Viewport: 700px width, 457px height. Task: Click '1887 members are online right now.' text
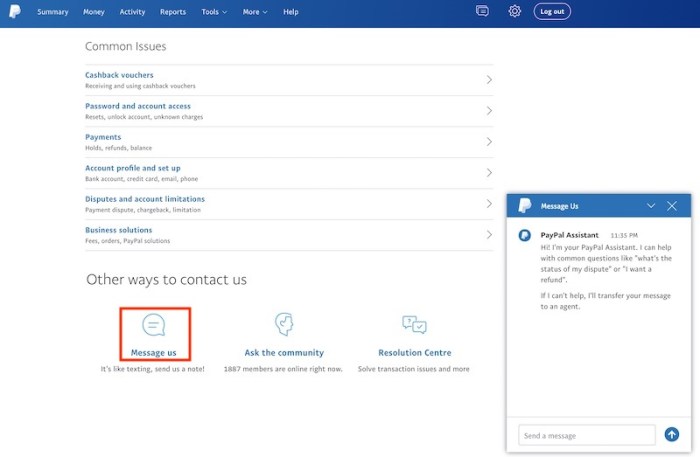283,369
